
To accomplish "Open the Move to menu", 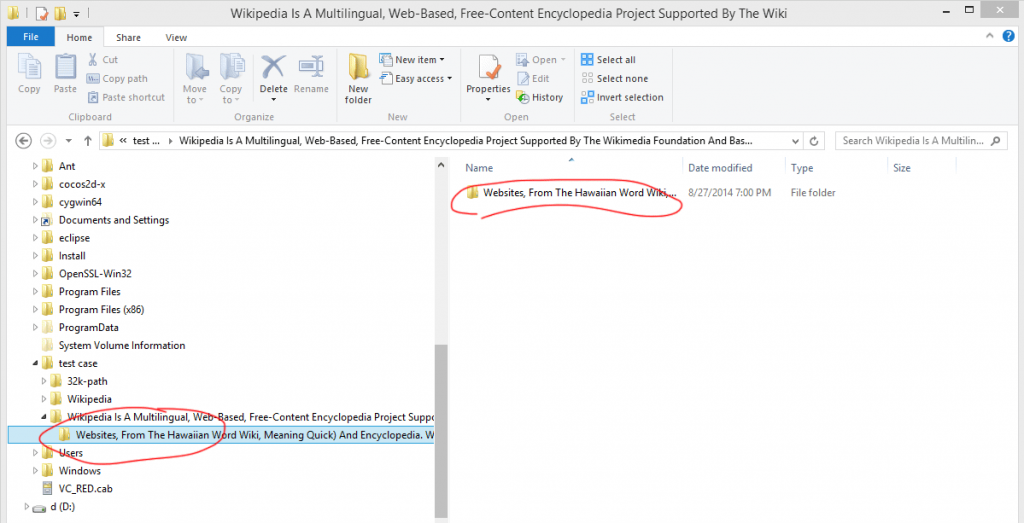I will [x=195, y=78].
